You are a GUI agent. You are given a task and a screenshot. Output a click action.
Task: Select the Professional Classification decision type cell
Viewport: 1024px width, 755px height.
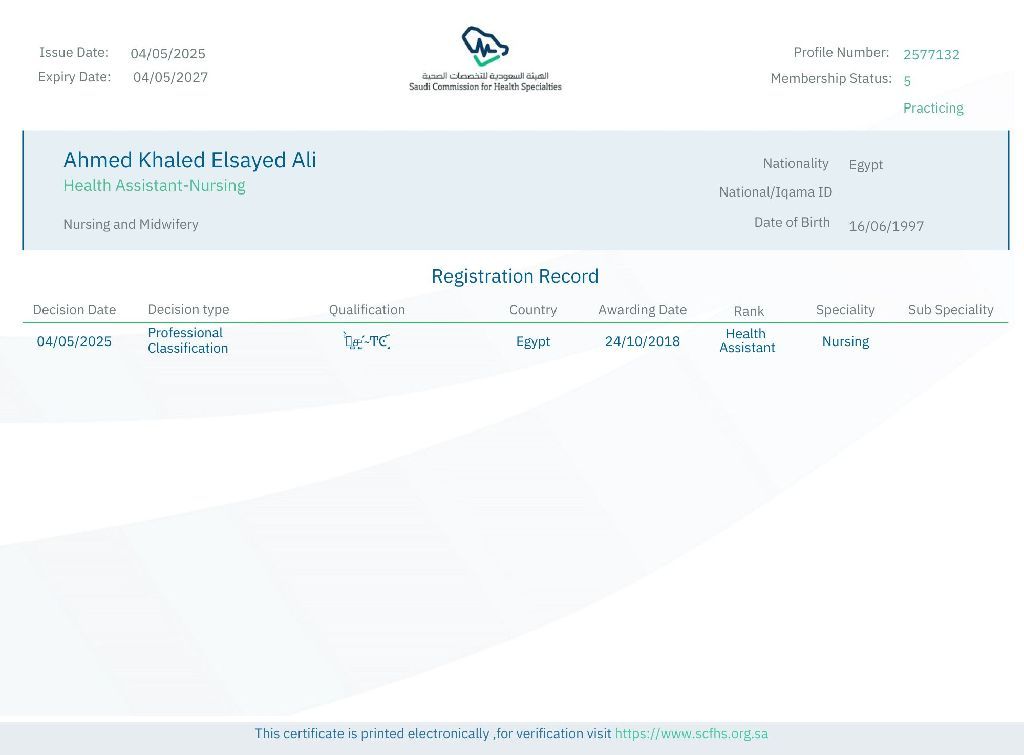(x=187, y=341)
